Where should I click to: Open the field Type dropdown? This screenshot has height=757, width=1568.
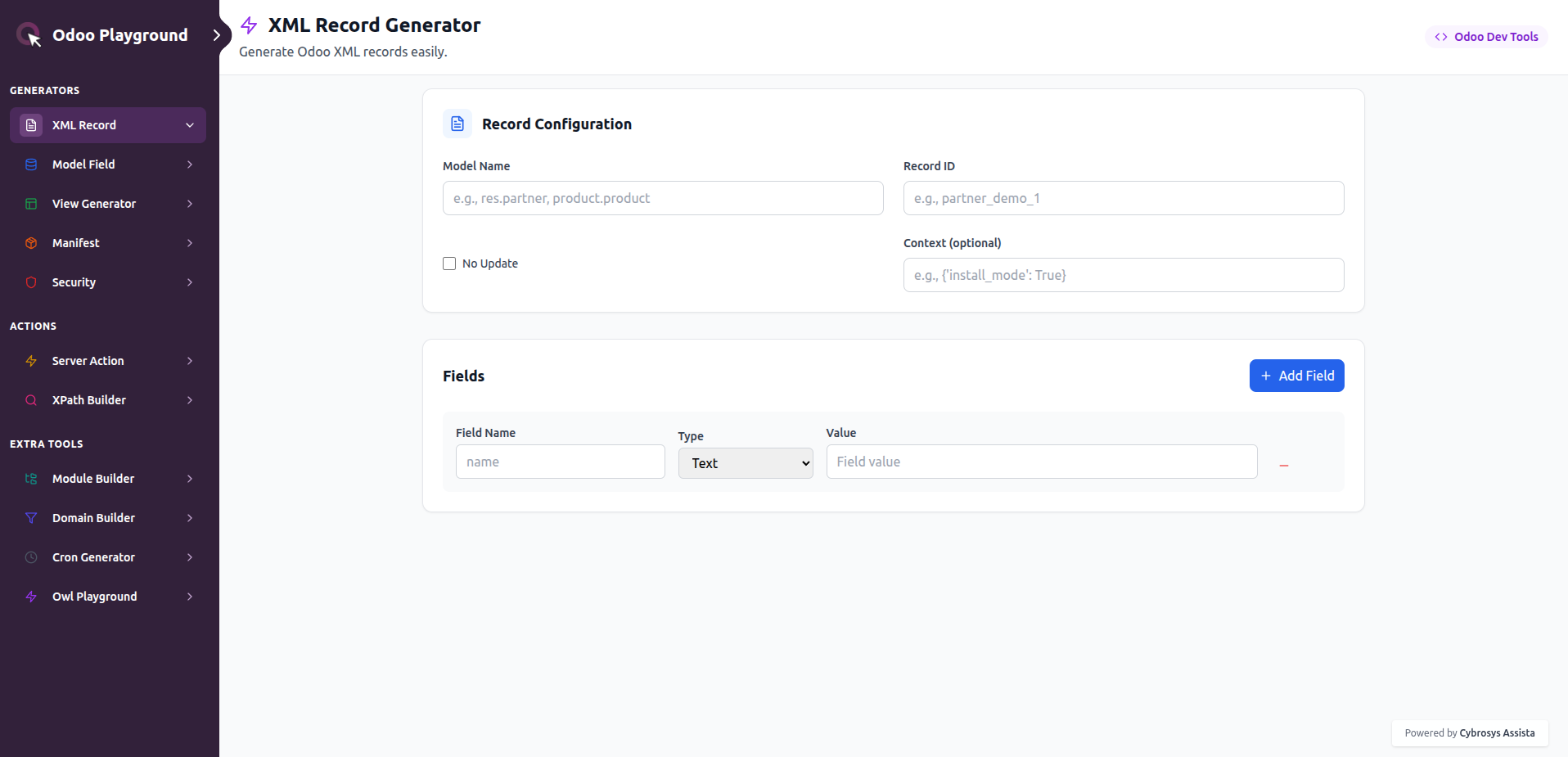tap(745, 462)
